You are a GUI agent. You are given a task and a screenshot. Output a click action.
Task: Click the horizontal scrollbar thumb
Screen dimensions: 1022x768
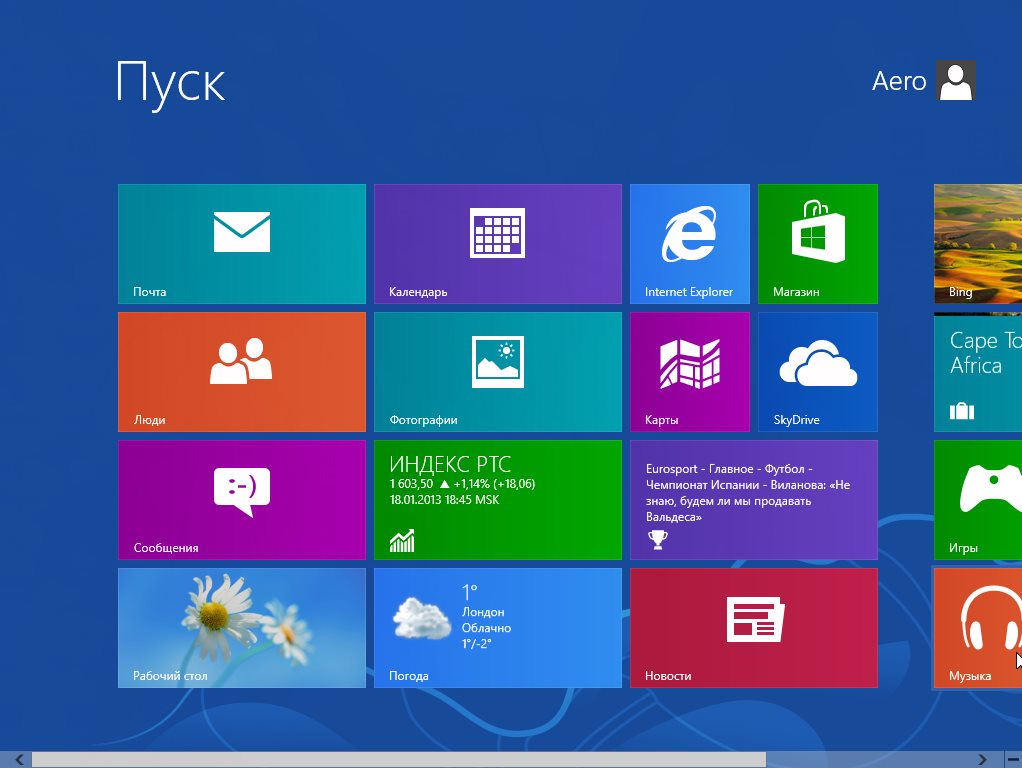[x=399, y=760]
